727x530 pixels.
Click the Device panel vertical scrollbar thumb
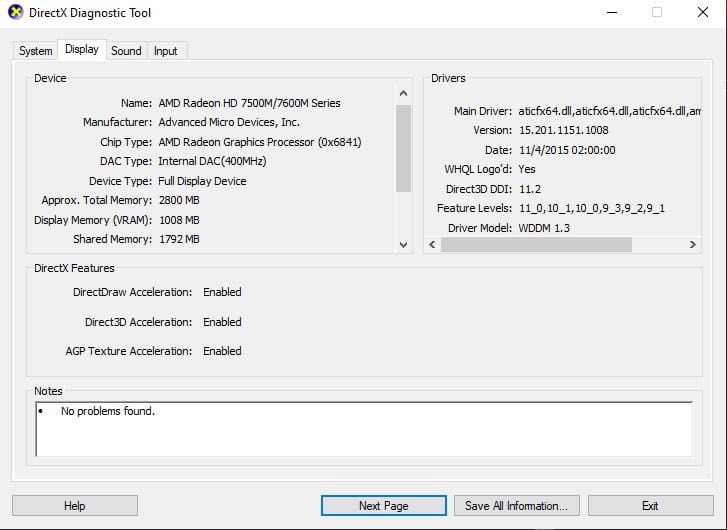click(403, 148)
